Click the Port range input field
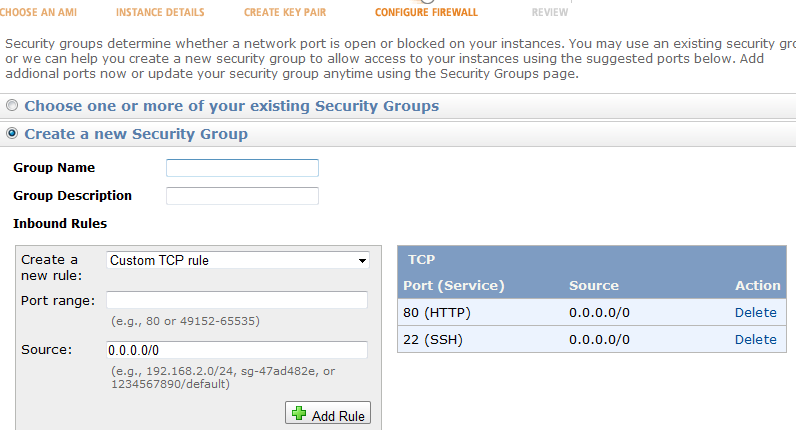This screenshot has width=796, height=430. 237,300
